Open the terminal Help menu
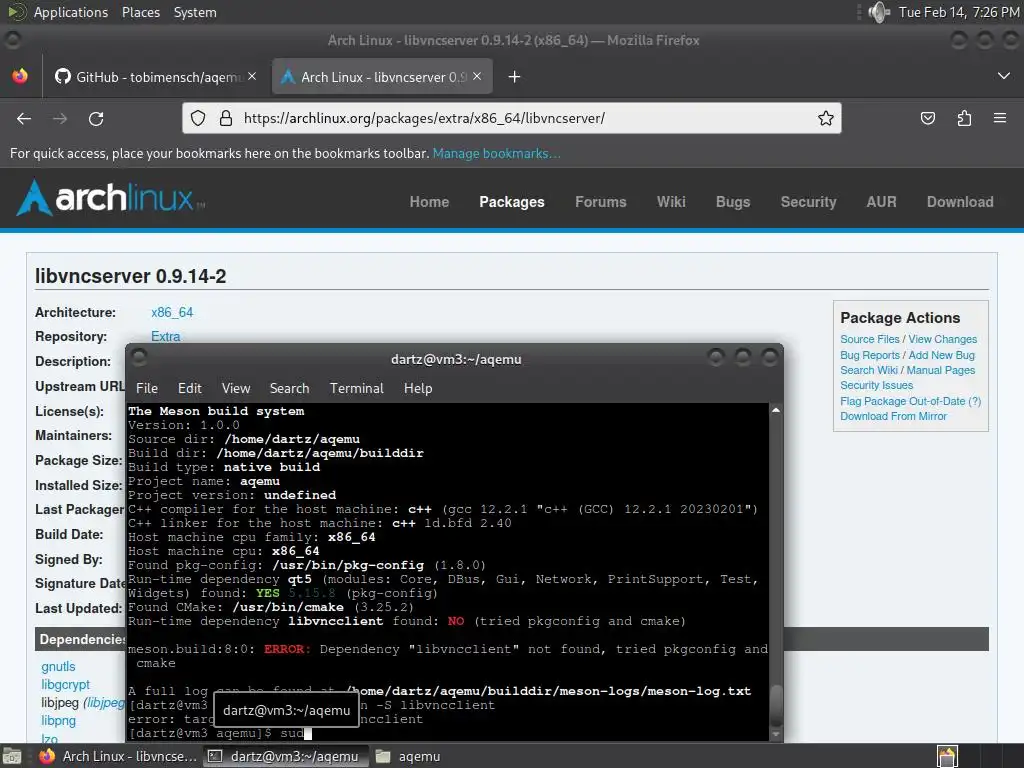 point(418,388)
